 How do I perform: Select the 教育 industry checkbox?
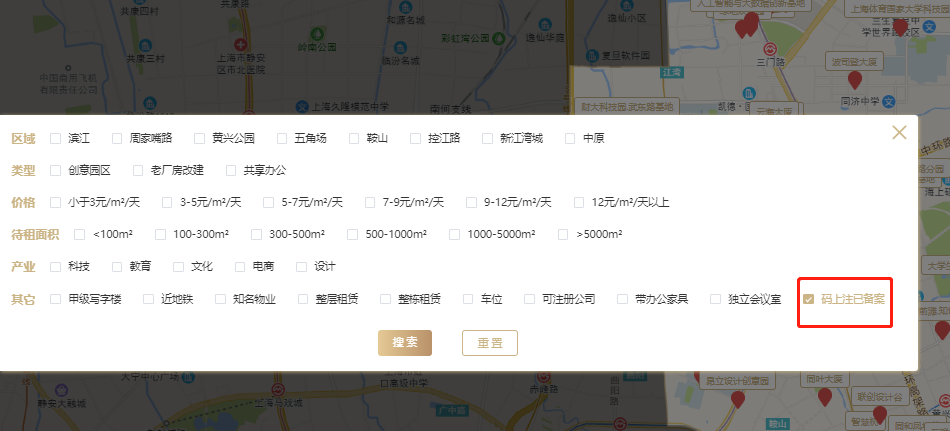coord(117,267)
